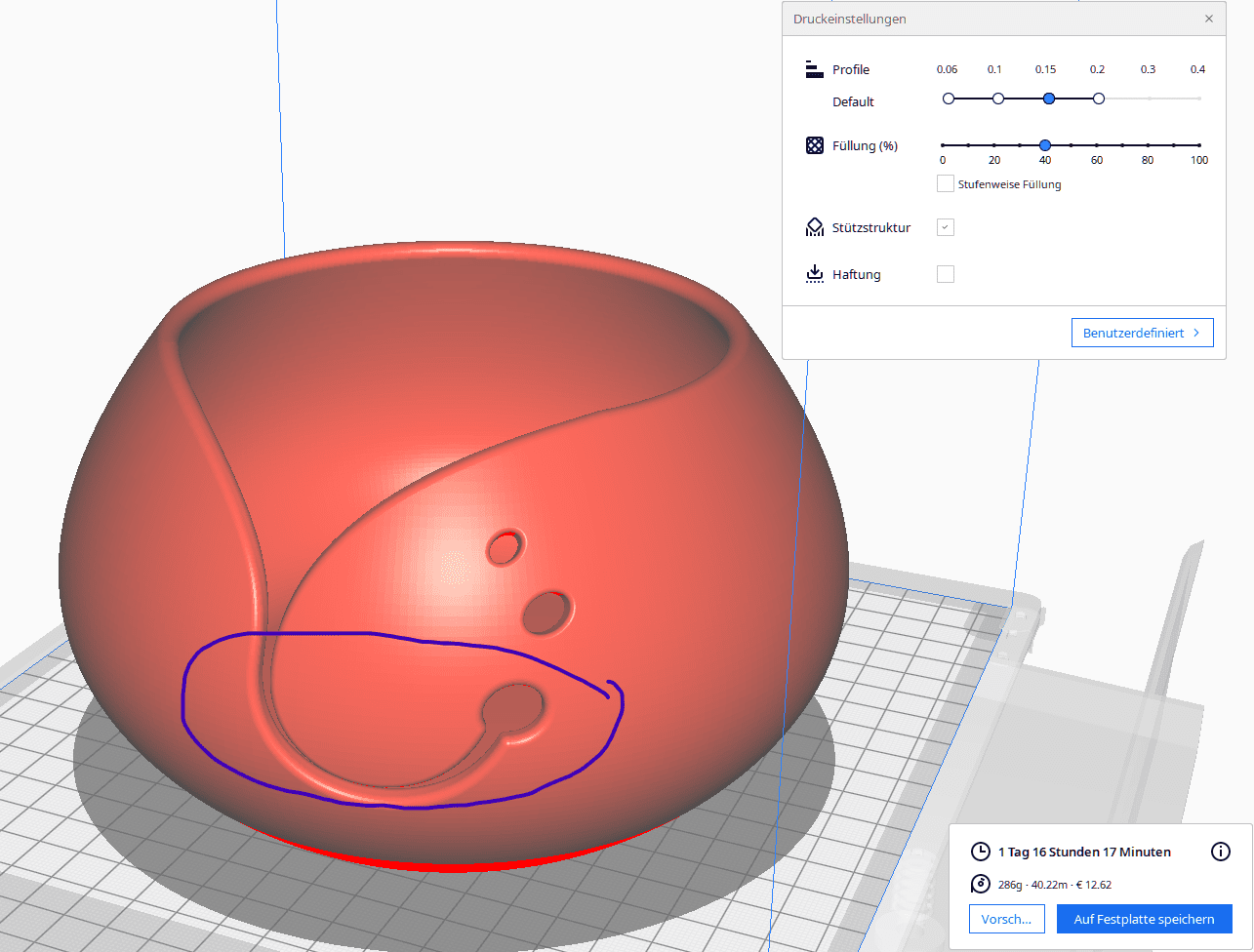The height and width of the screenshot is (952, 1254).
Task: Open the print info circle icon
Action: (x=1220, y=852)
